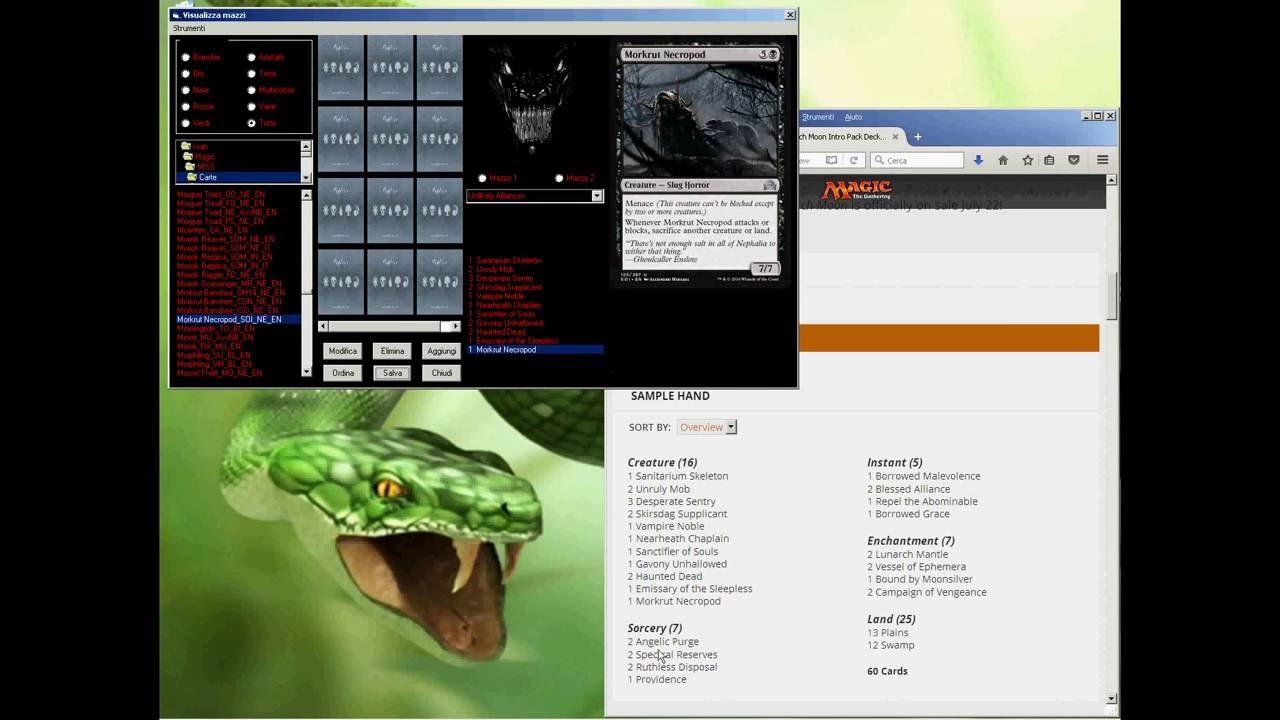
Task: Click the blue downloads arrow in browser
Action: click(x=978, y=160)
